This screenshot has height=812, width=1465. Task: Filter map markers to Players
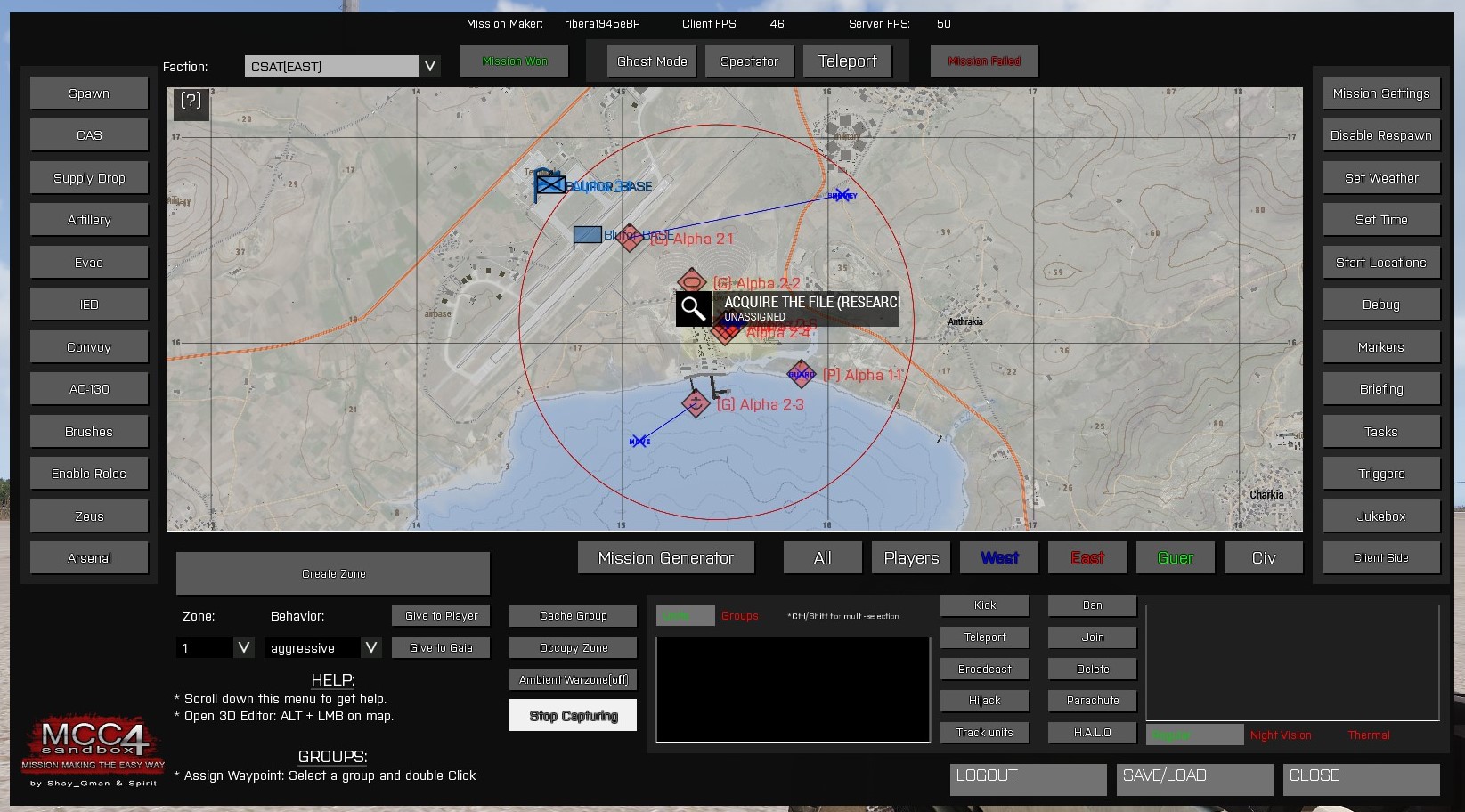pyautogui.click(x=911, y=558)
